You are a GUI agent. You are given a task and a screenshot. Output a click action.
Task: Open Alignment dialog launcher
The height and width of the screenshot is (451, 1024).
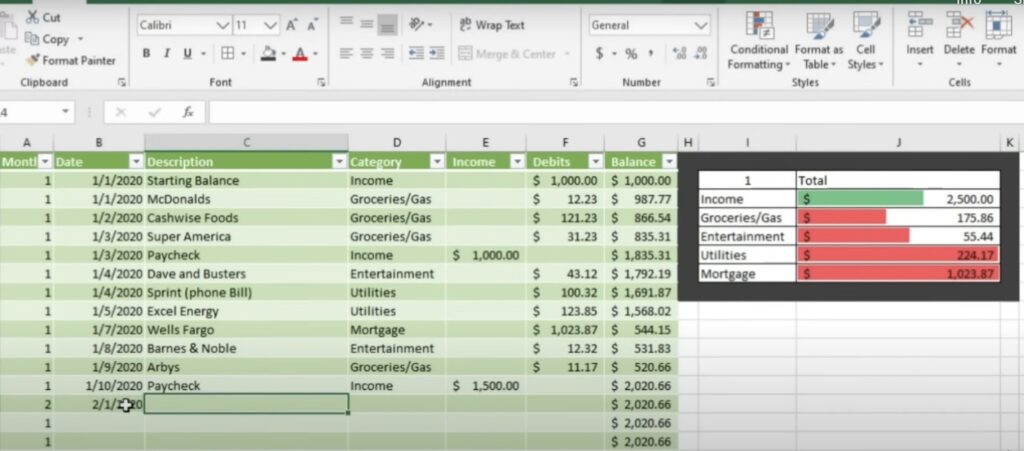tap(573, 82)
